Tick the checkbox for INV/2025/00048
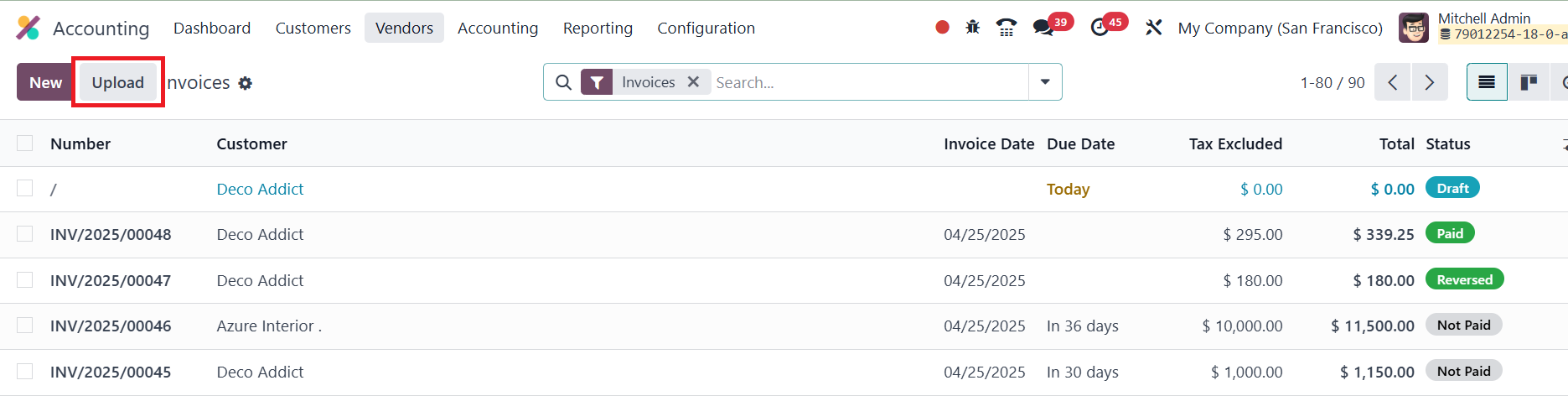Screen dimensions: 1568x396 pyautogui.click(x=25, y=234)
